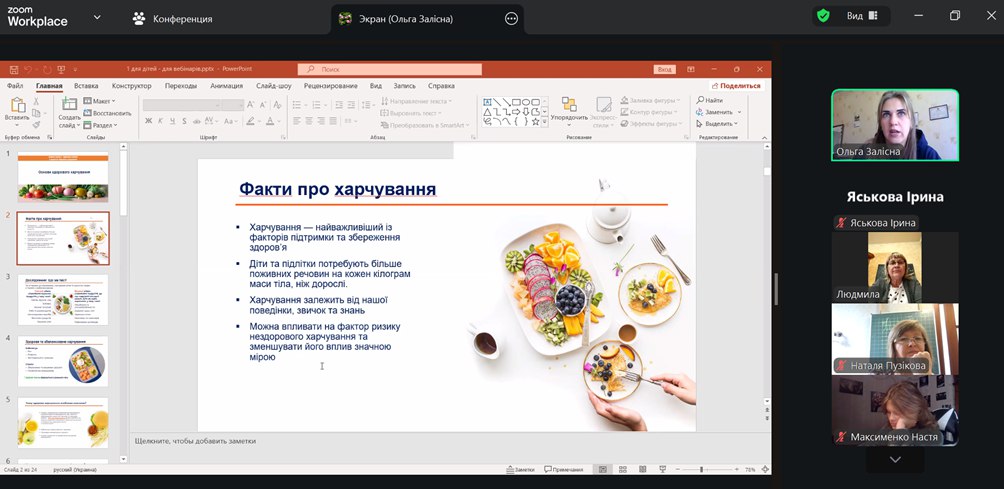Image resolution: width=1004 pixels, height=489 pixels.
Task: Toggle Normal view button in the status bar
Action: point(603,469)
